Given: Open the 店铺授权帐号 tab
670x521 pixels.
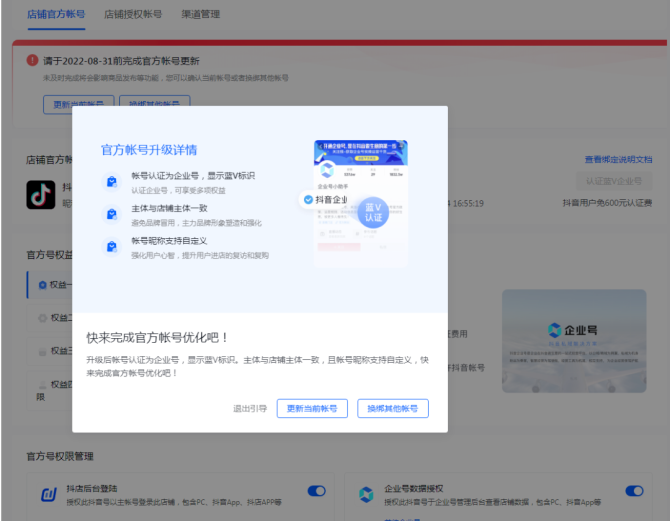Looking at the screenshot, I should 133,14.
